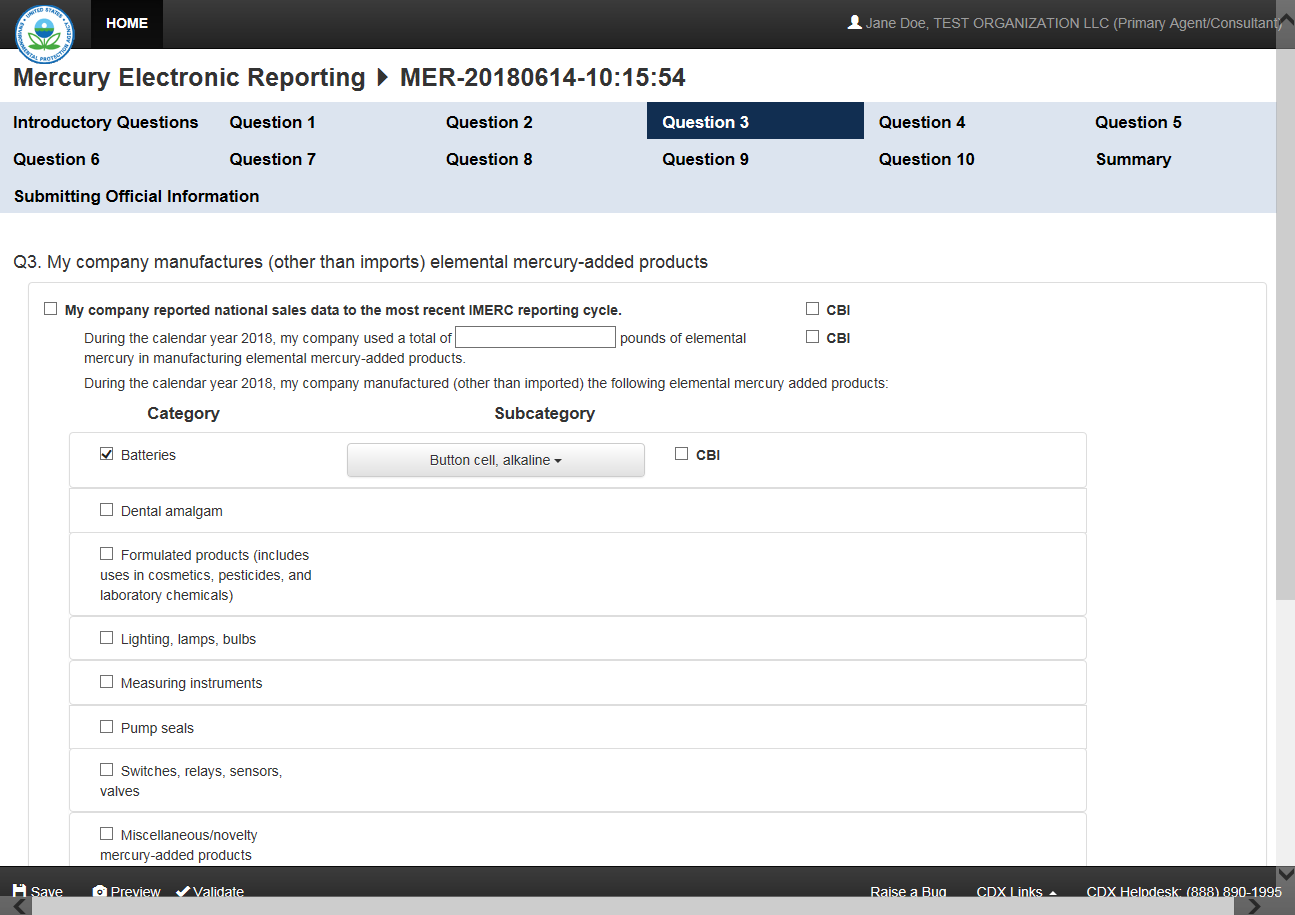
Task: Click the horizontal scrollbar right arrow
Action: (1254, 906)
